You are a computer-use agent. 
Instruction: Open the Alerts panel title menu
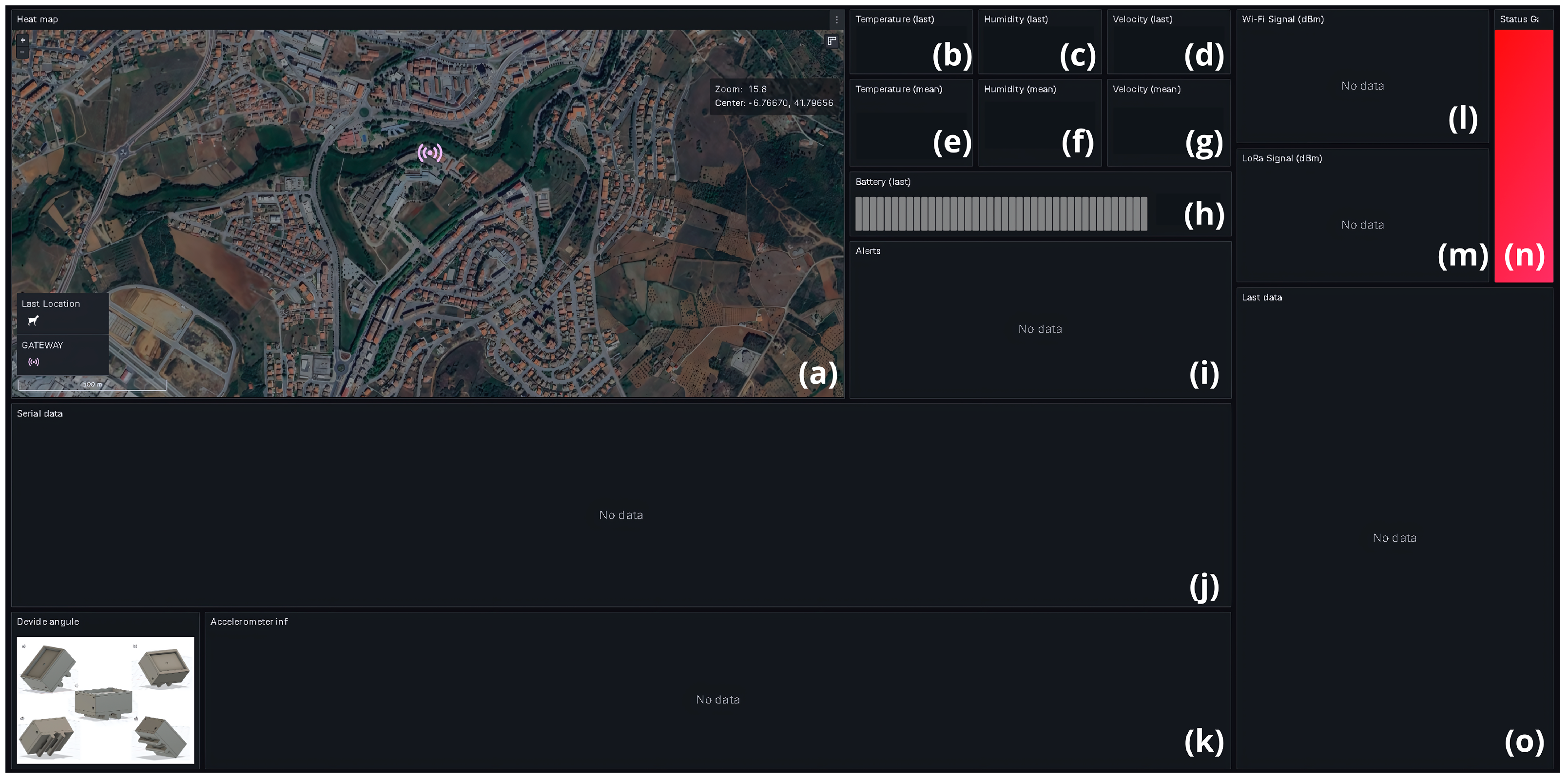point(868,251)
